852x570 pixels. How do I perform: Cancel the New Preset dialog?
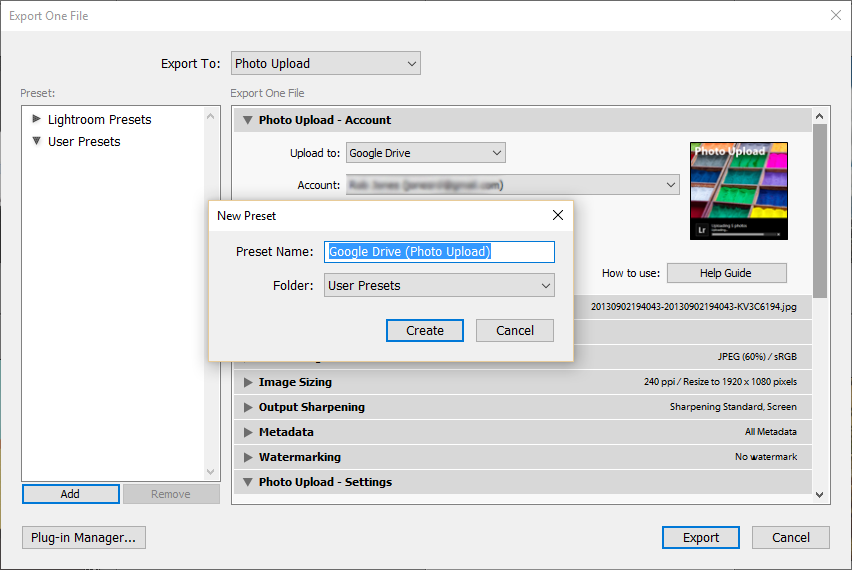tap(514, 331)
